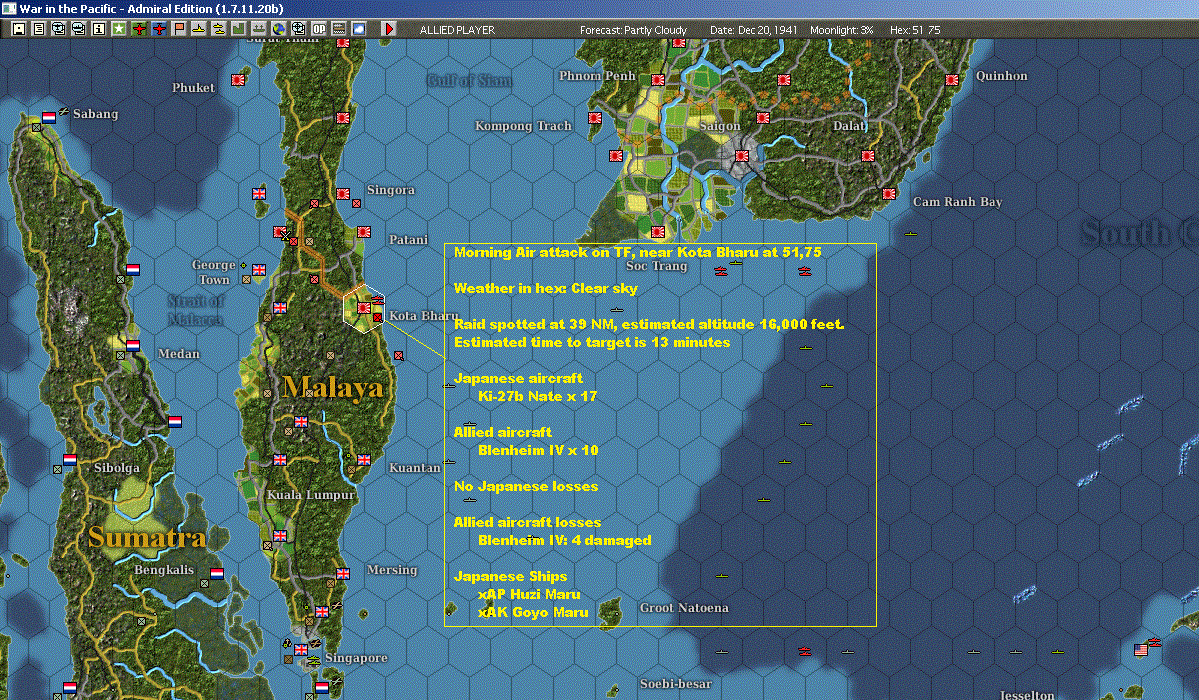
Task: Click the orange flag bases icon
Action: (179, 29)
